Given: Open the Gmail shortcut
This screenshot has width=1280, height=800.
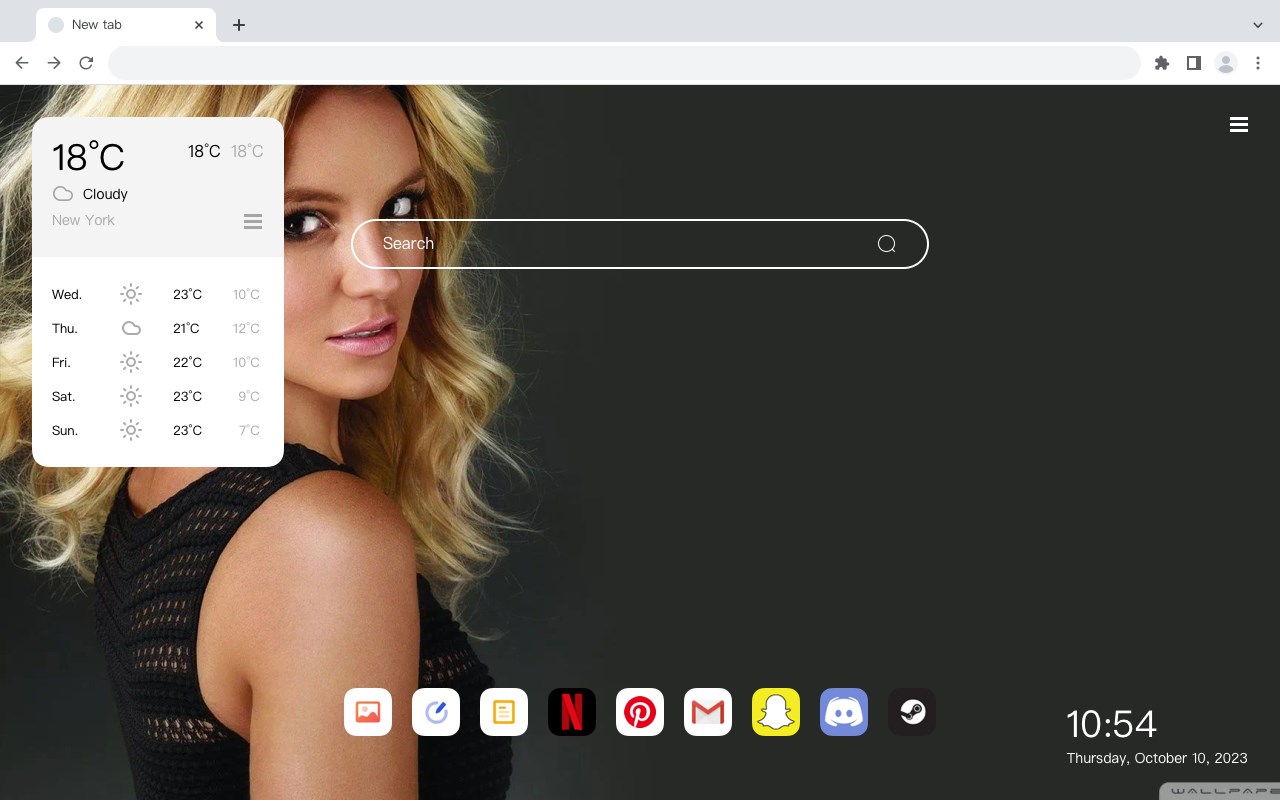Looking at the screenshot, I should [x=708, y=712].
